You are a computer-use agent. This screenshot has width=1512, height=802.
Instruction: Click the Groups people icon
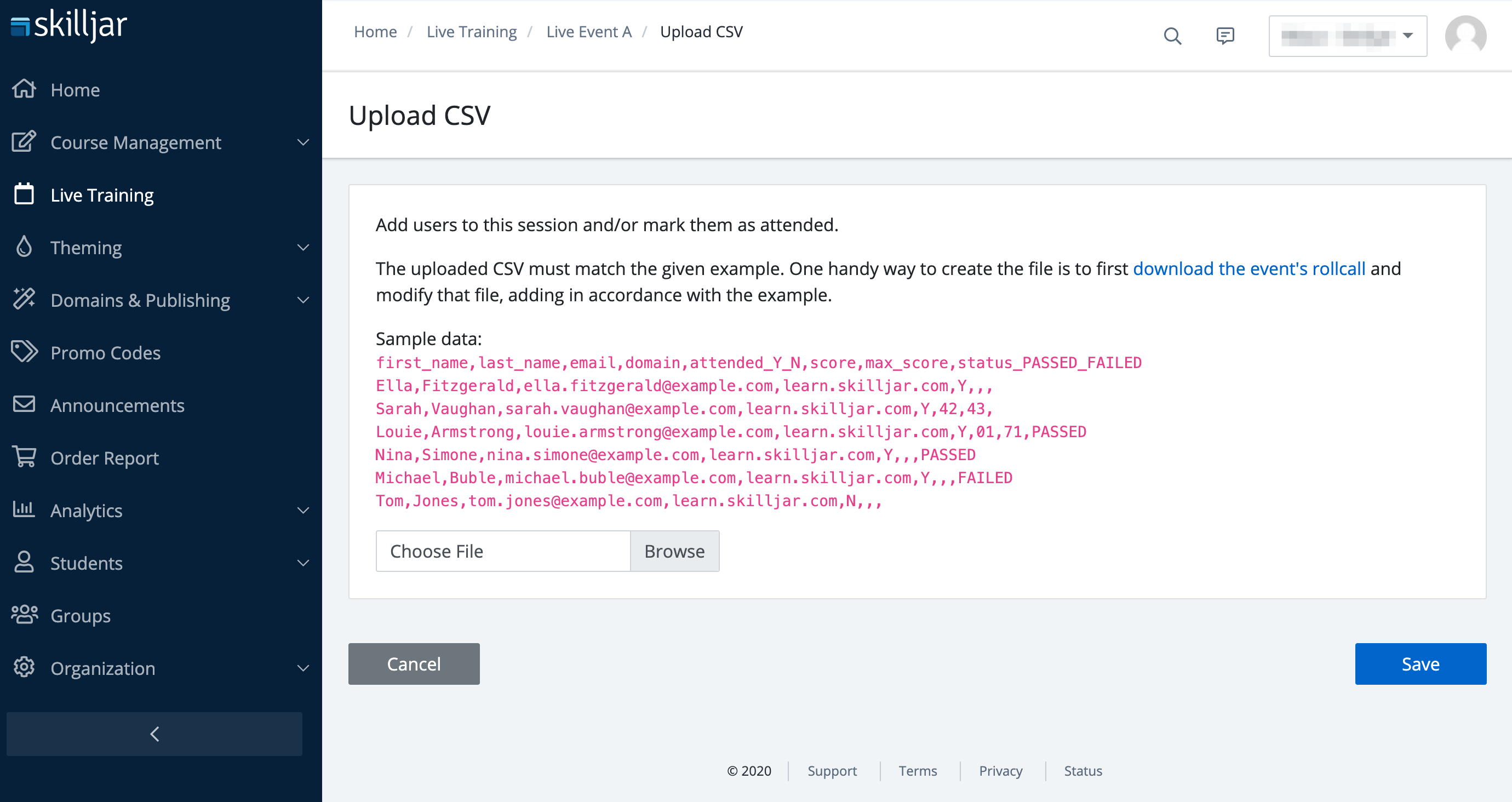coord(24,615)
